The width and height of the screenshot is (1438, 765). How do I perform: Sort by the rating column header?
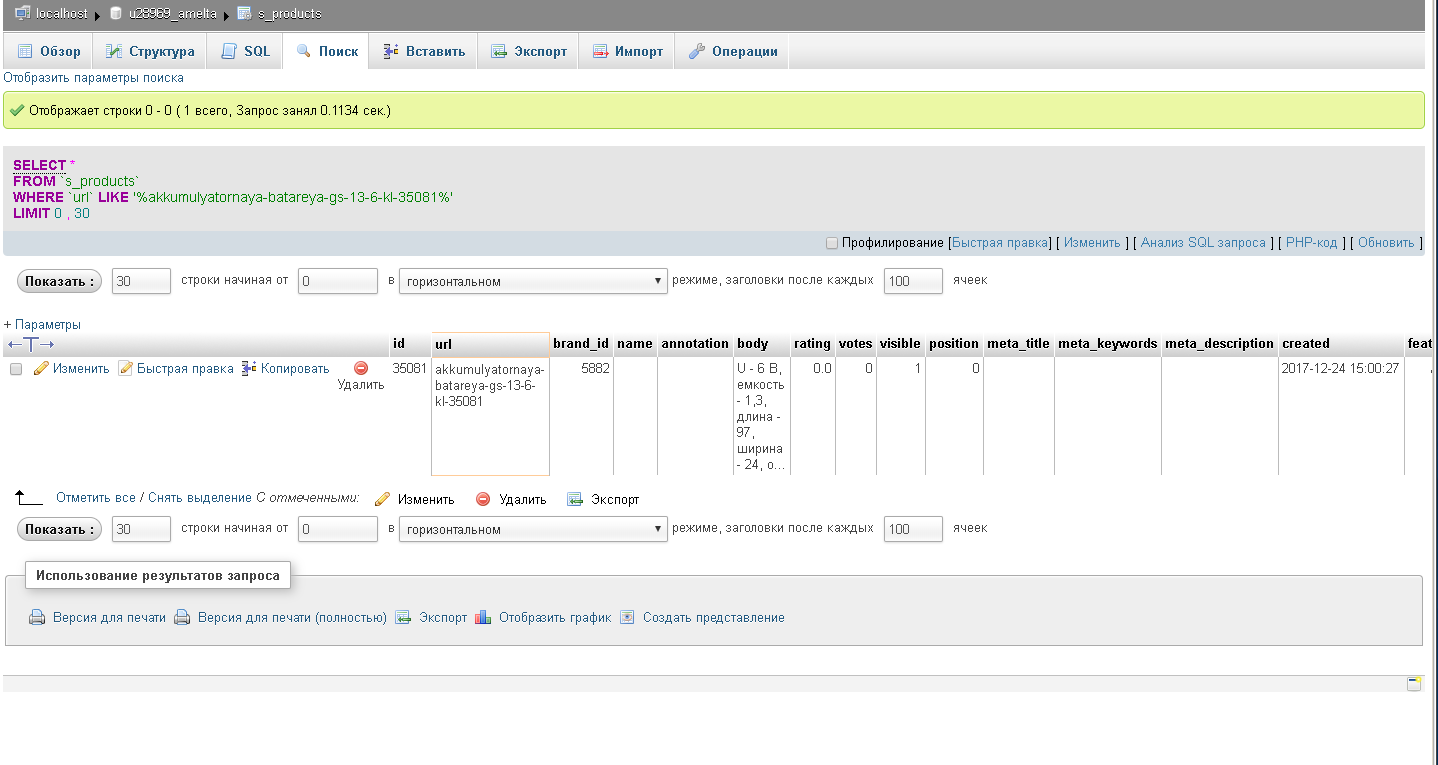point(812,343)
